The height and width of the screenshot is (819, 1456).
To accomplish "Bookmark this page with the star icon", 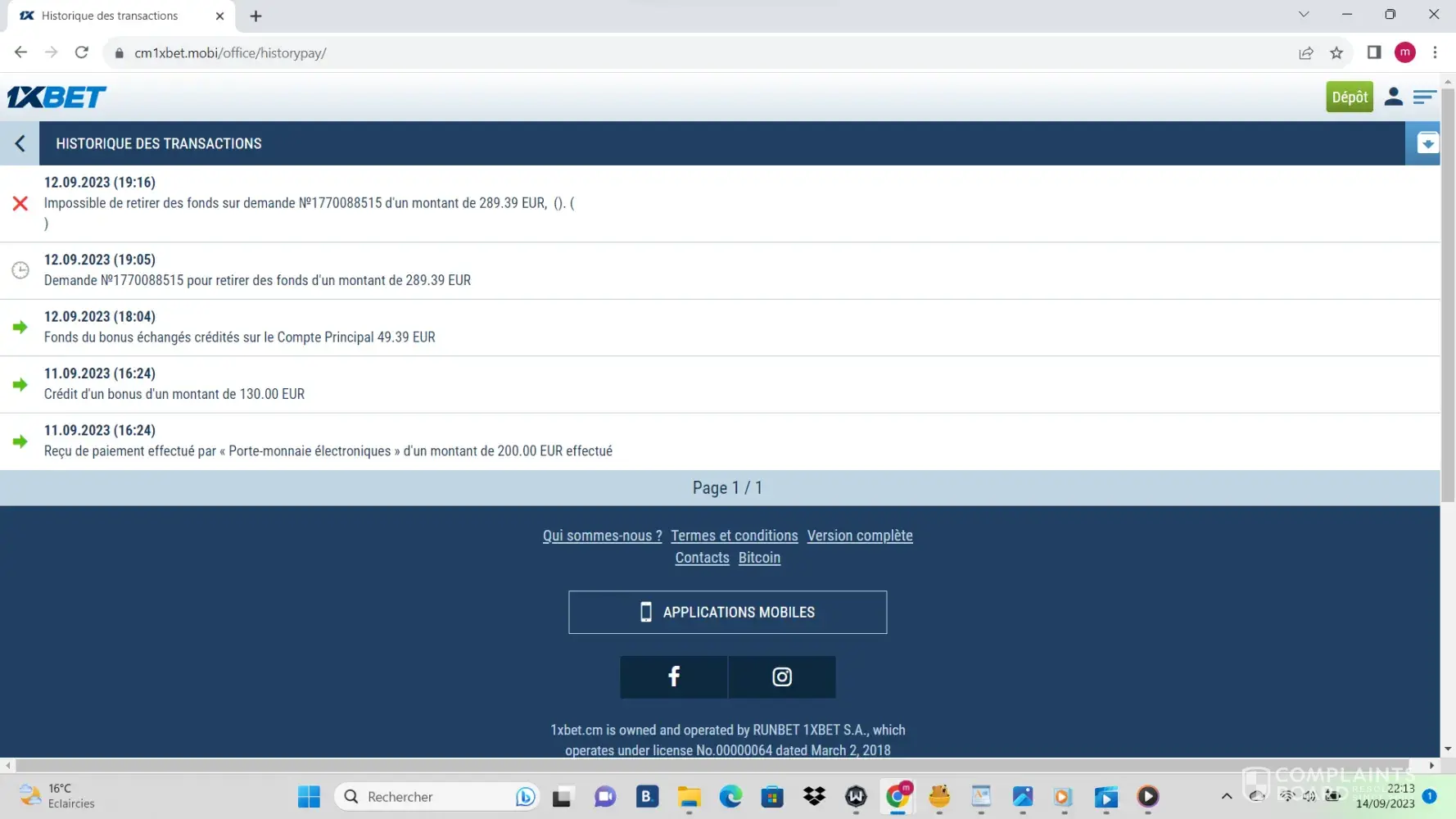I will point(1336,53).
